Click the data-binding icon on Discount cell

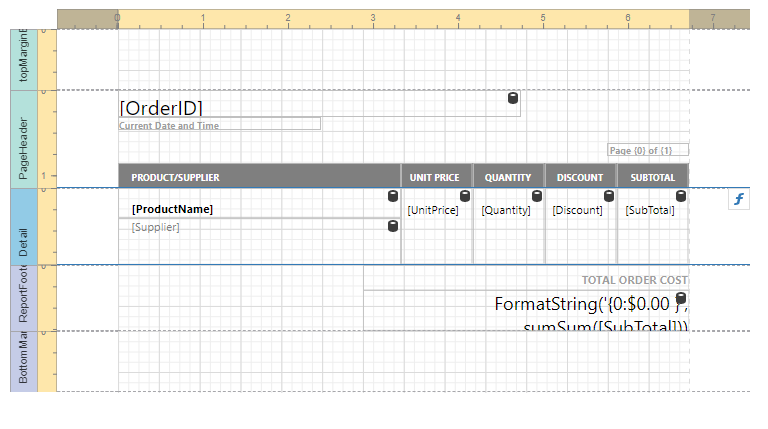(x=609, y=196)
